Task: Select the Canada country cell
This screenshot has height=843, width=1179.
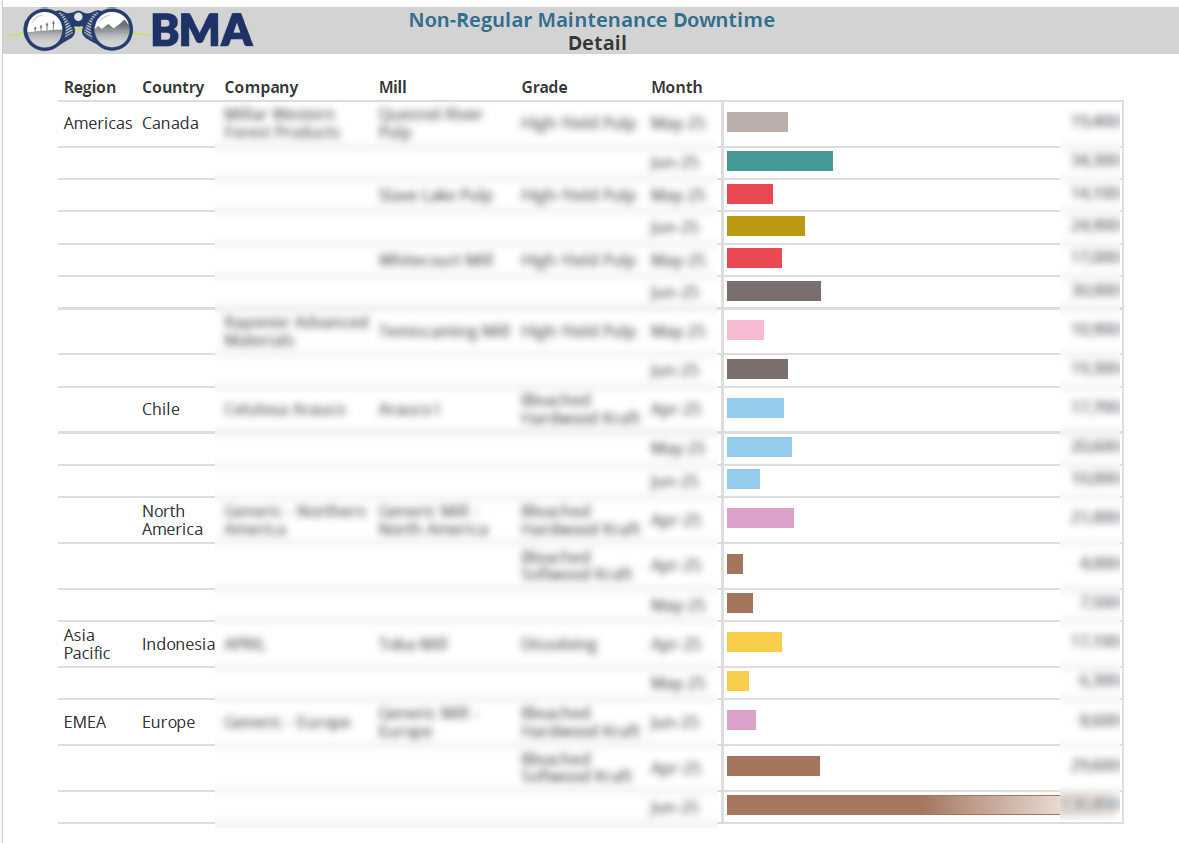Action: [170, 123]
